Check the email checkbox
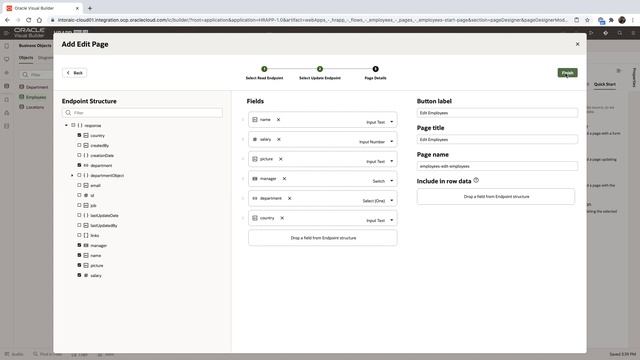 (x=79, y=185)
